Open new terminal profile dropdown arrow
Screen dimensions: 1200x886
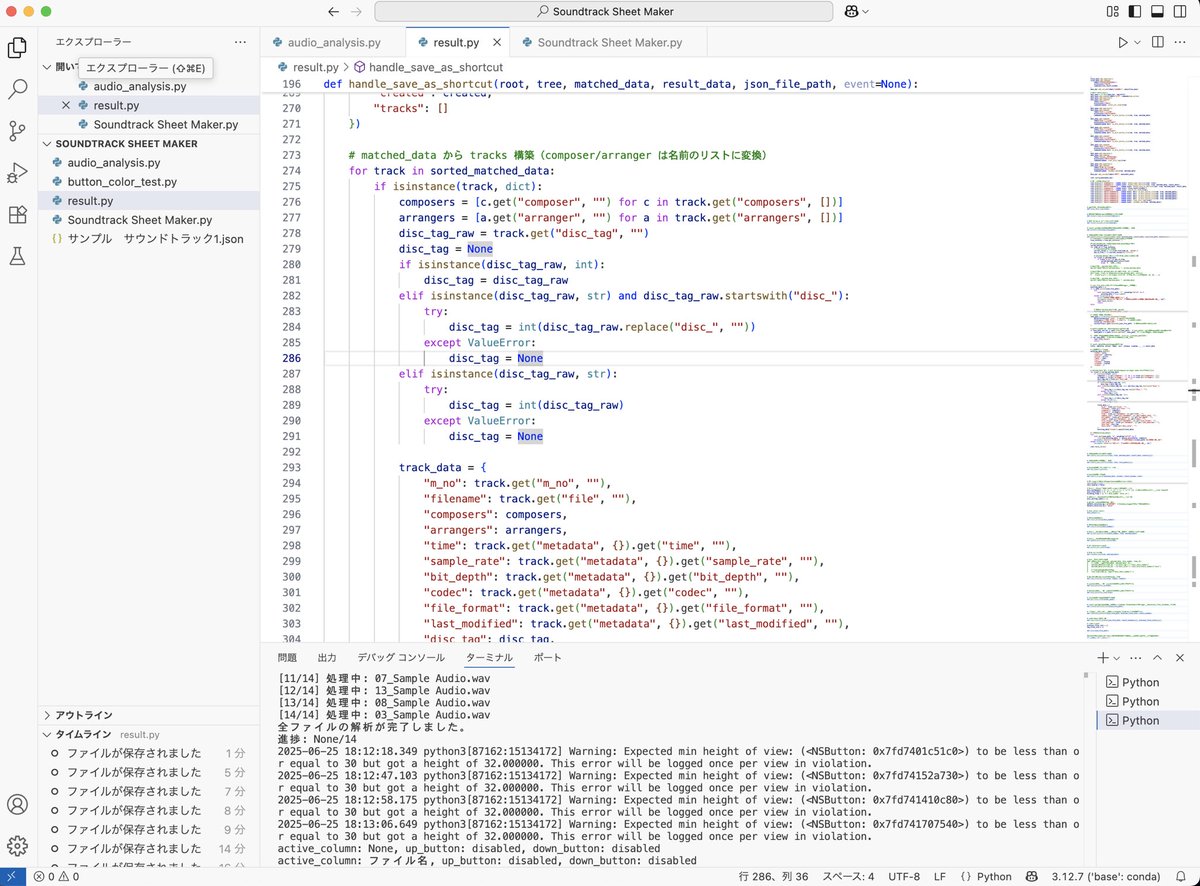click(1117, 658)
